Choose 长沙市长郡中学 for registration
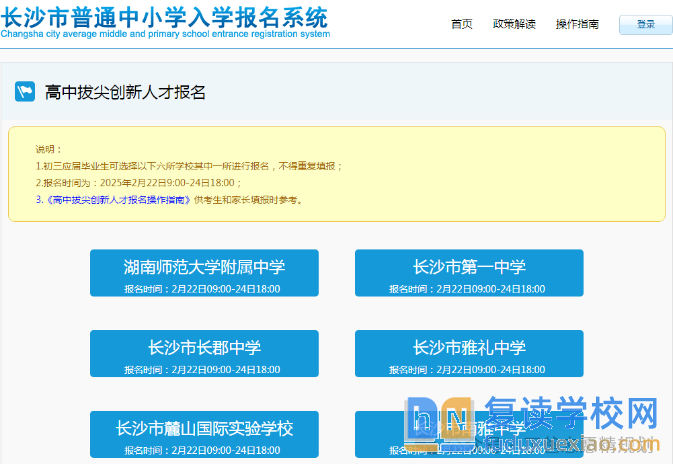This screenshot has width=673, height=464. [204, 354]
